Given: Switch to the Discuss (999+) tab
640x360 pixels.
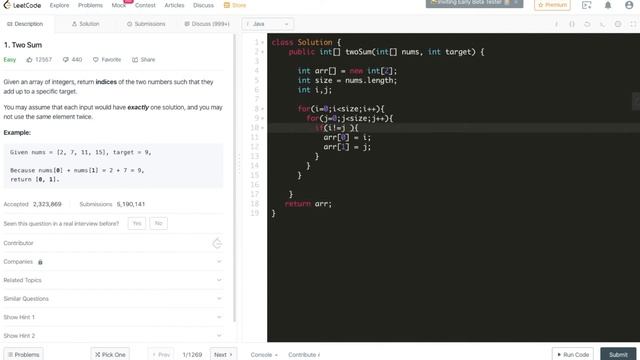Looking at the screenshot, I should pyautogui.click(x=207, y=24).
